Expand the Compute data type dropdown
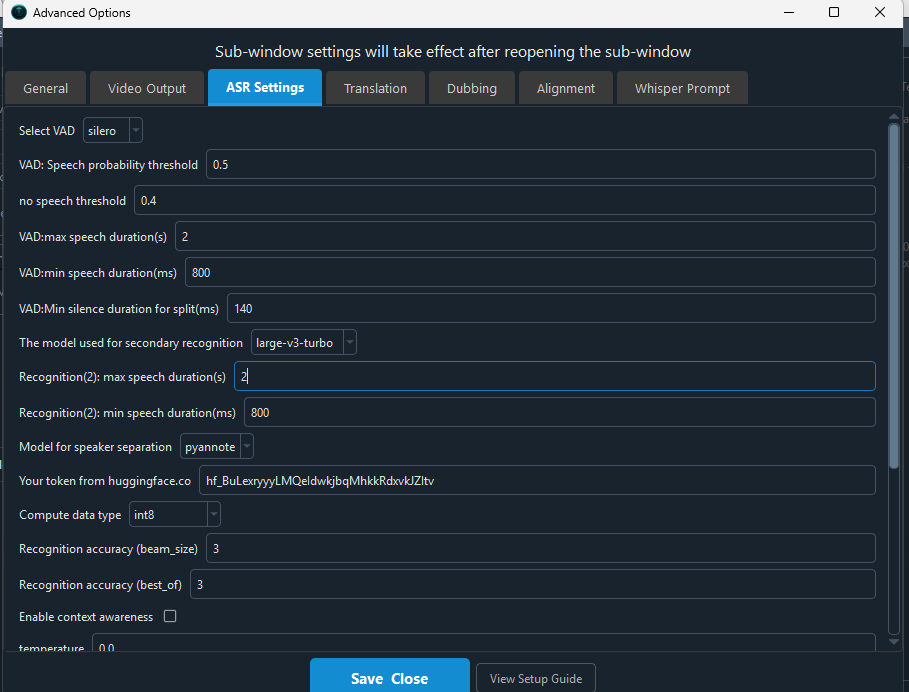 click(x=174, y=515)
